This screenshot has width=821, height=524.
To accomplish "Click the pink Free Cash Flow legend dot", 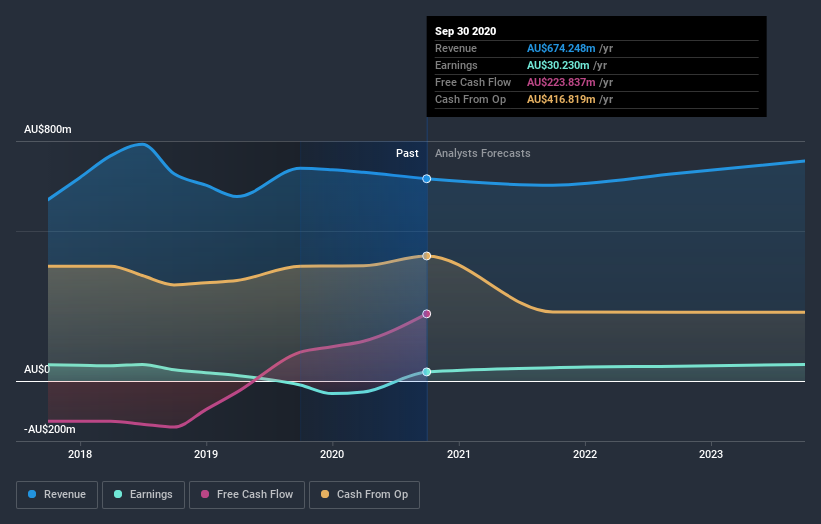I will click(205, 494).
